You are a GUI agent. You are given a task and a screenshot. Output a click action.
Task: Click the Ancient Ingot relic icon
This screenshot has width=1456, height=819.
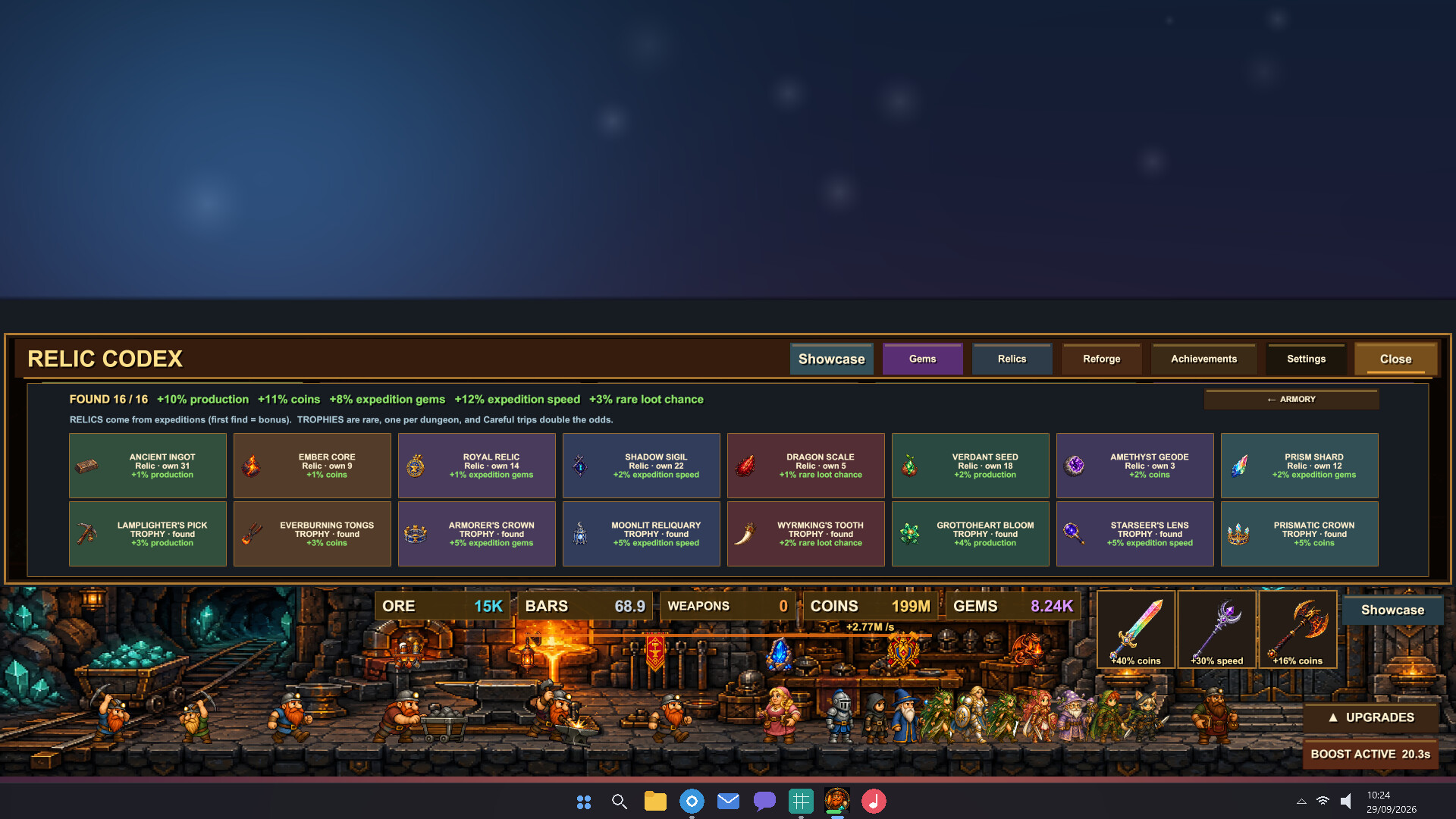pos(87,466)
